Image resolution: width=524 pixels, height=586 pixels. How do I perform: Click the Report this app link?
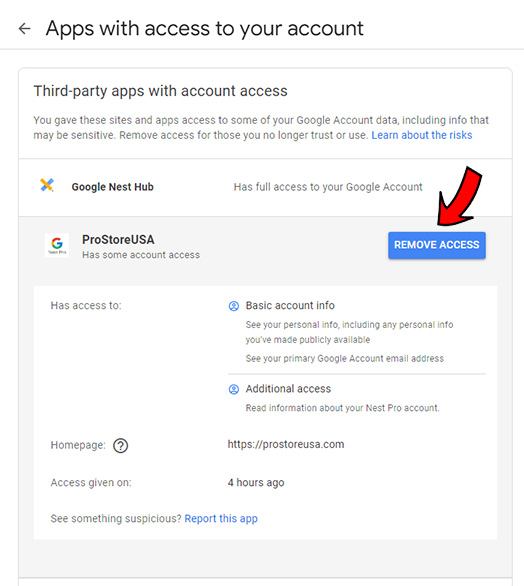pyautogui.click(x=221, y=519)
